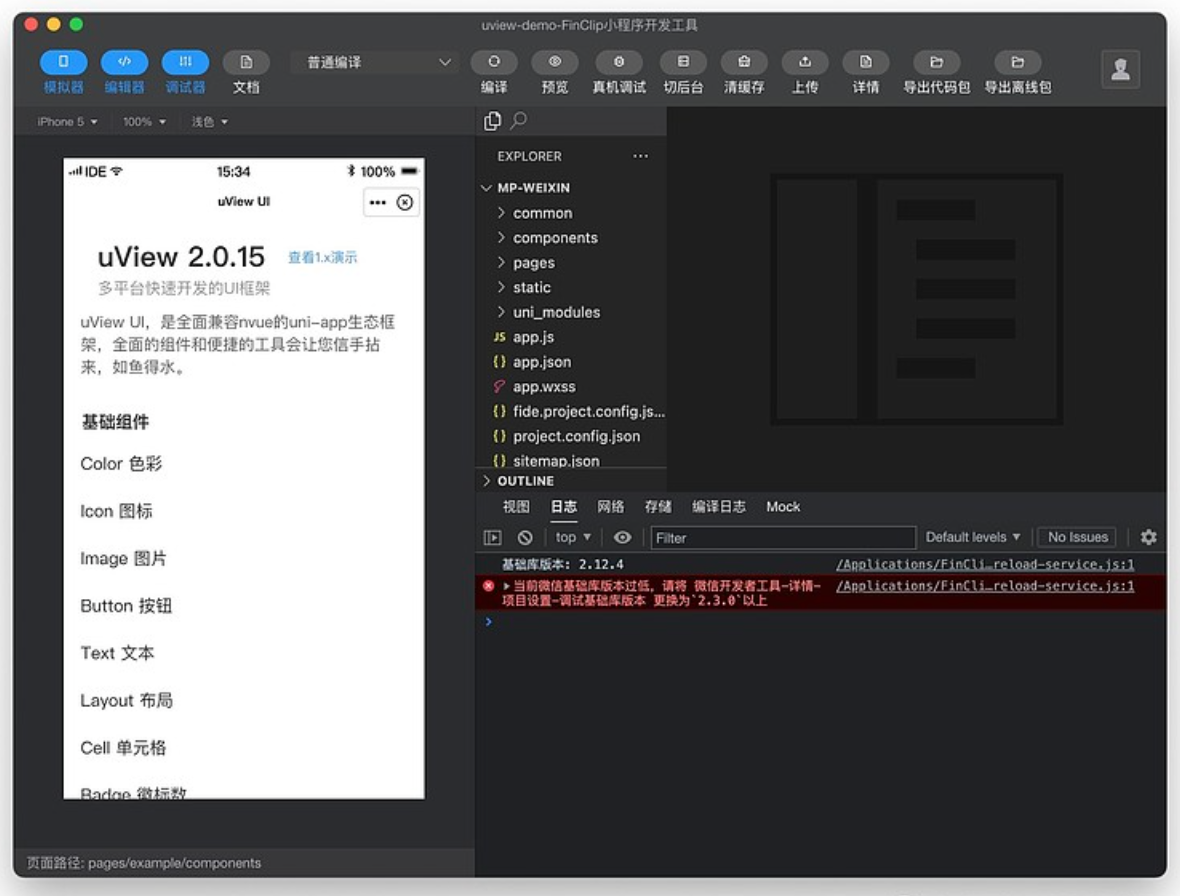Open the user account avatar
This screenshot has height=896, width=1180.
click(1121, 69)
